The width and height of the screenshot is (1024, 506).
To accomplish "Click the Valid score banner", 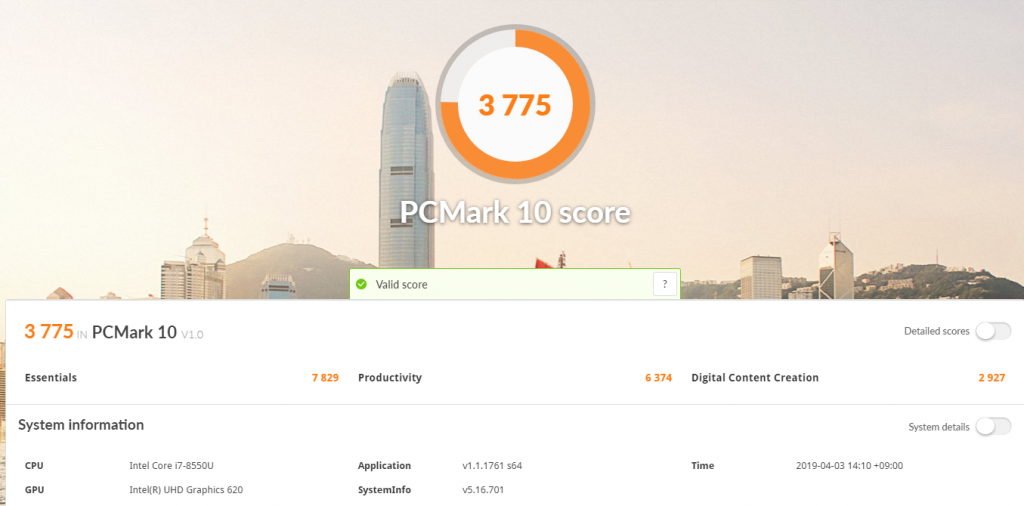I will [x=515, y=284].
